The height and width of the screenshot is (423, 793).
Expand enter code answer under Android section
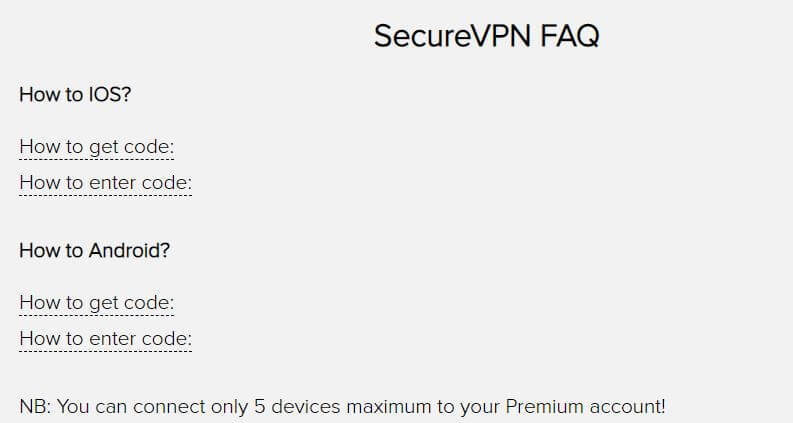point(106,339)
